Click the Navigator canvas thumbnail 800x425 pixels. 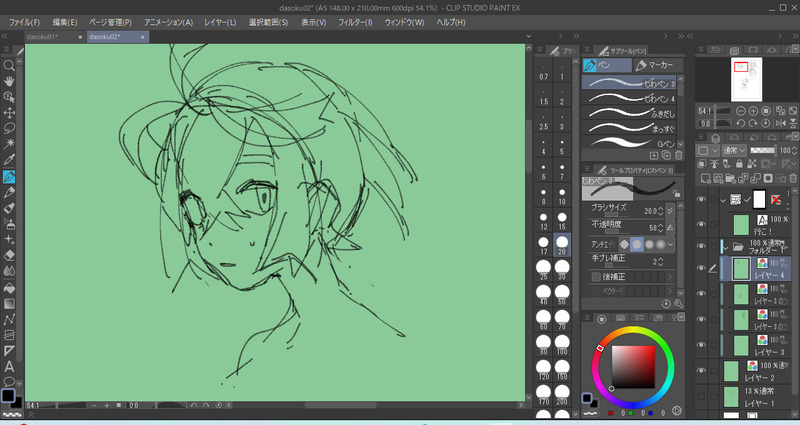pyautogui.click(x=746, y=79)
